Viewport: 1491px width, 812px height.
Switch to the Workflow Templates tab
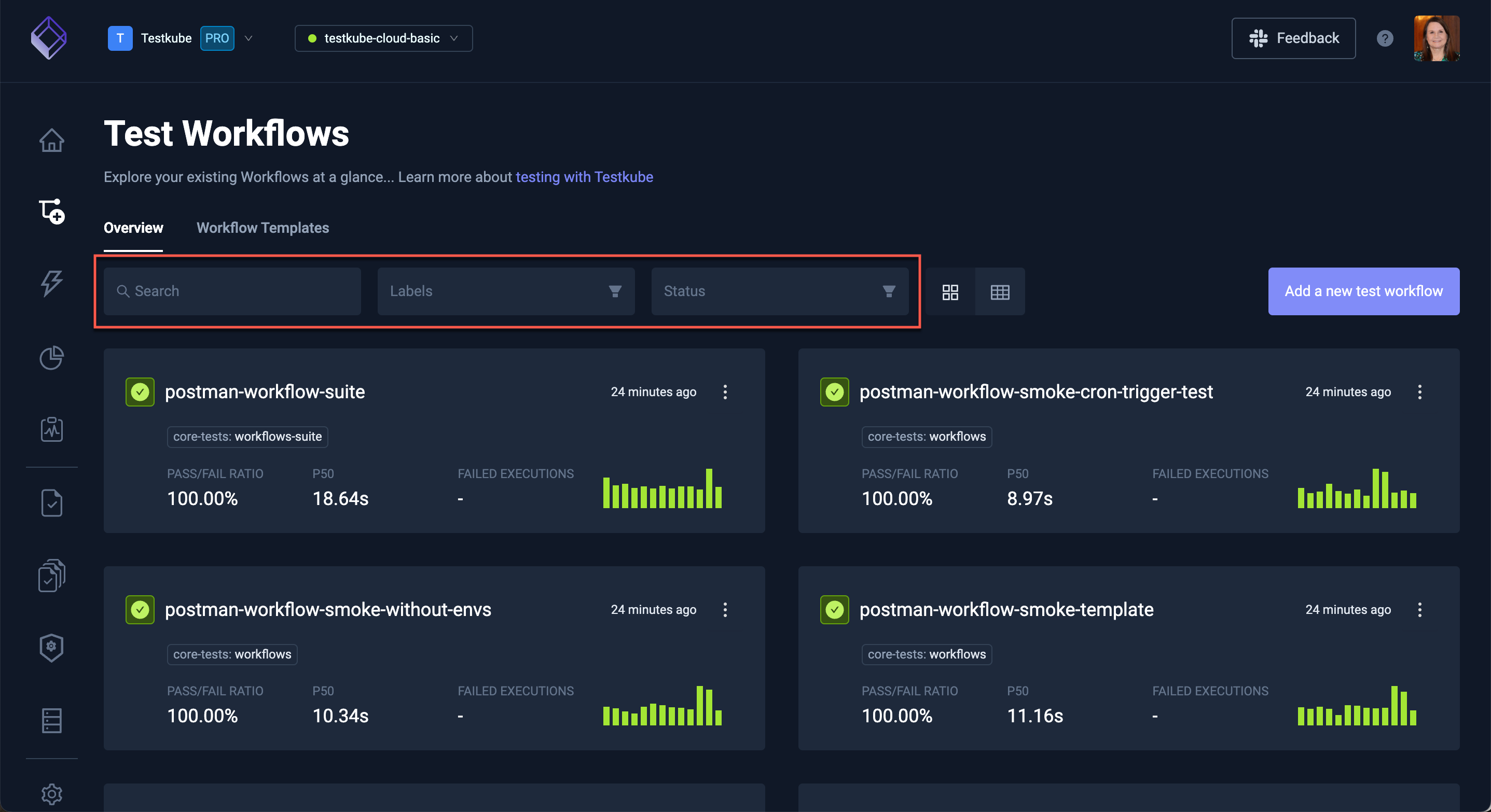click(x=263, y=228)
